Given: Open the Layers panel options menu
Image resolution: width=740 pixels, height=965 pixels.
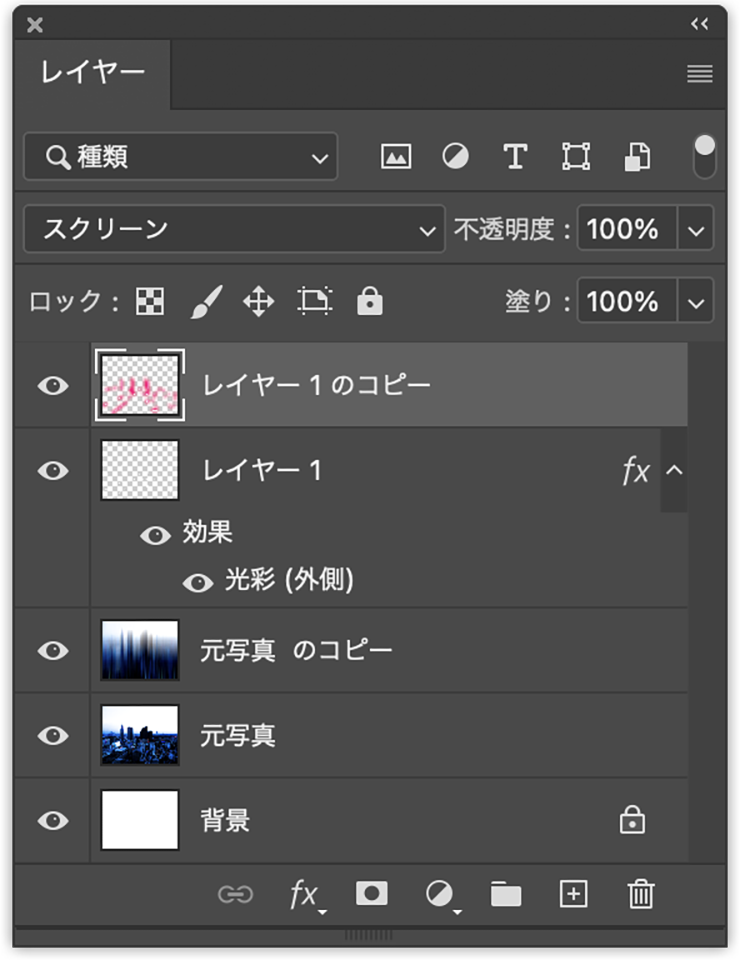Looking at the screenshot, I should point(700,74).
